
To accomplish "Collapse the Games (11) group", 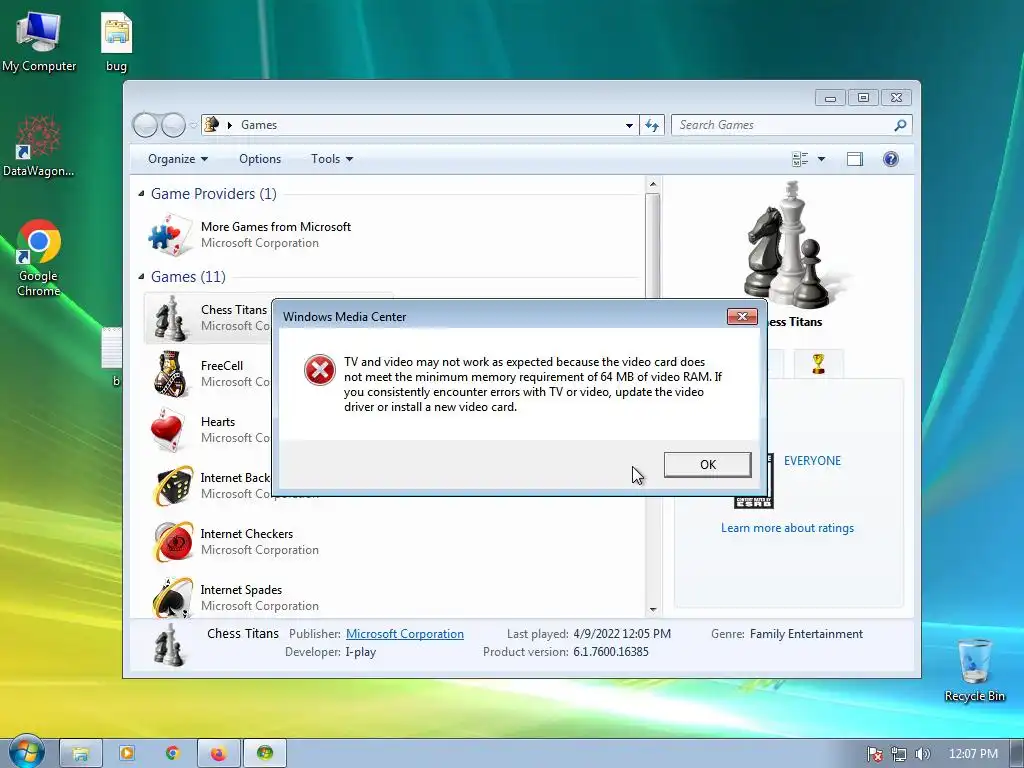I will coord(142,276).
